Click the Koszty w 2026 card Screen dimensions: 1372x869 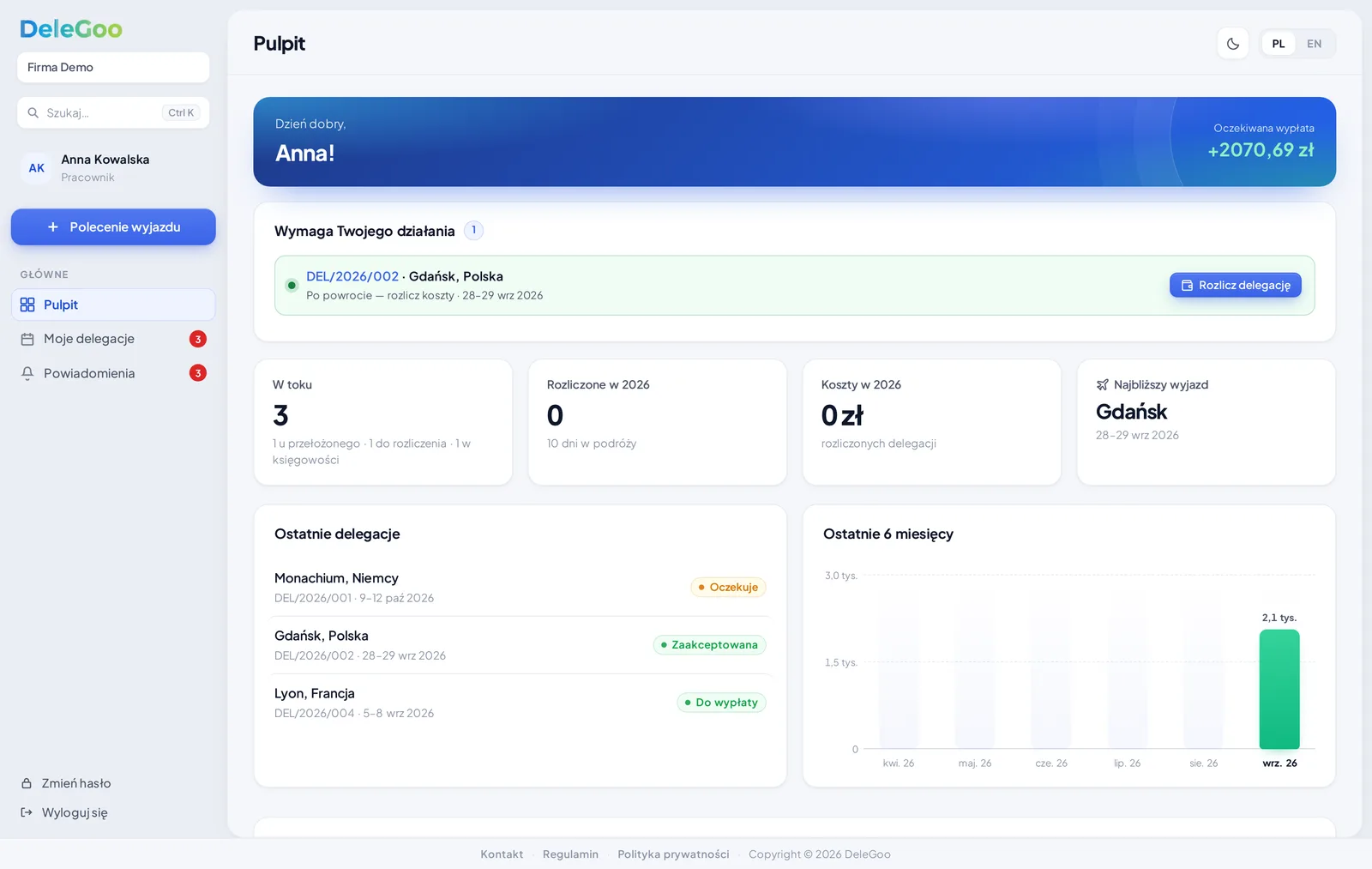point(932,422)
